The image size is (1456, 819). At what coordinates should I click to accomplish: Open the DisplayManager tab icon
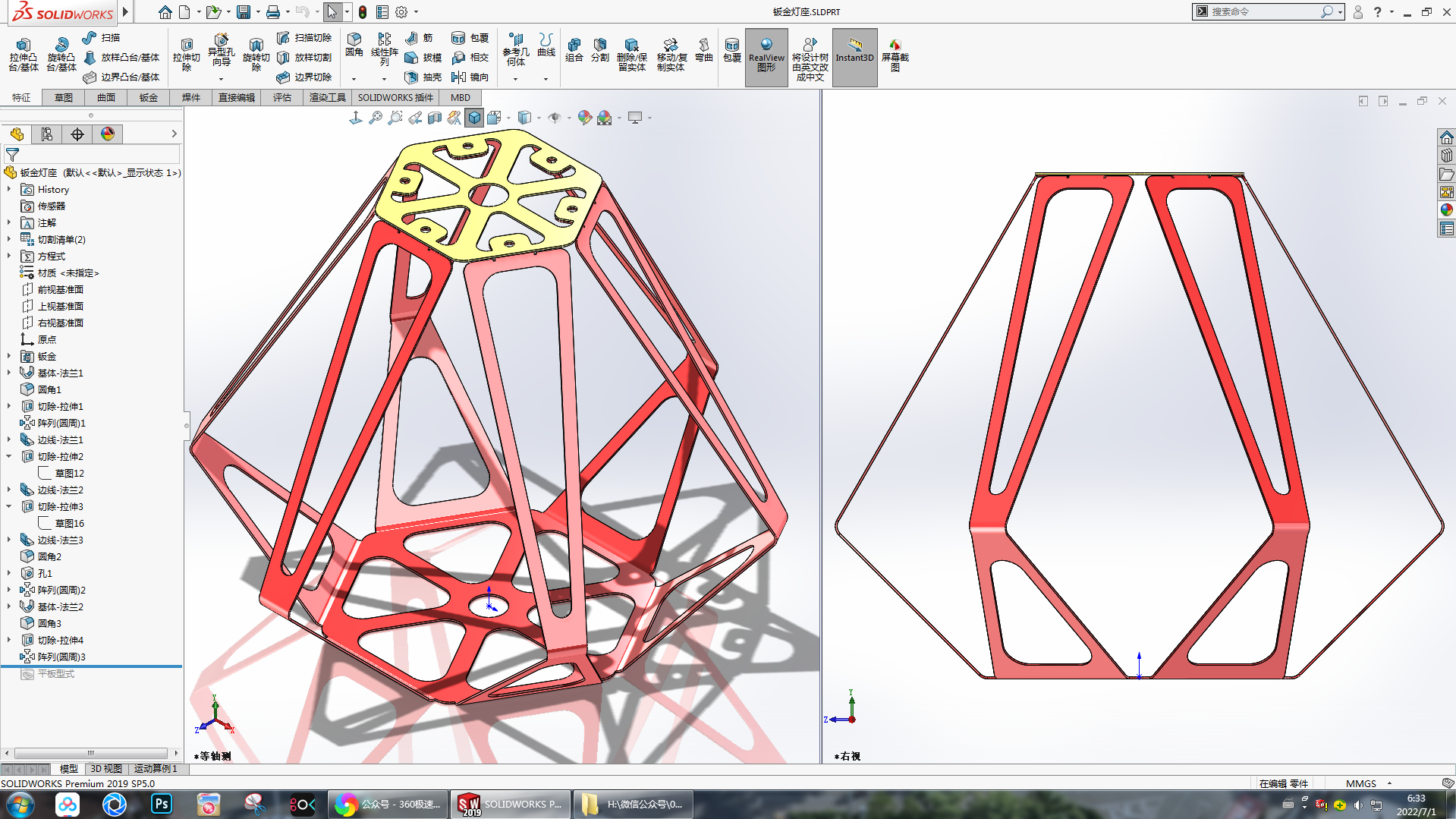pos(108,134)
